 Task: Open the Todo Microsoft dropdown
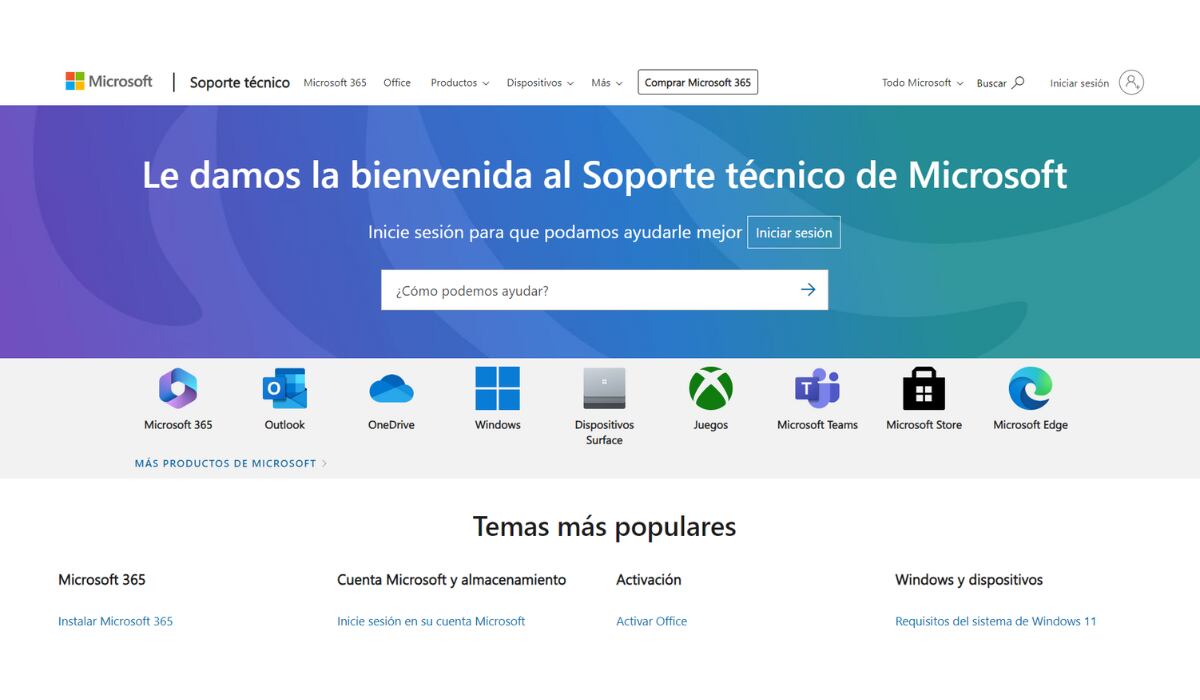pyautogui.click(x=922, y=83)
